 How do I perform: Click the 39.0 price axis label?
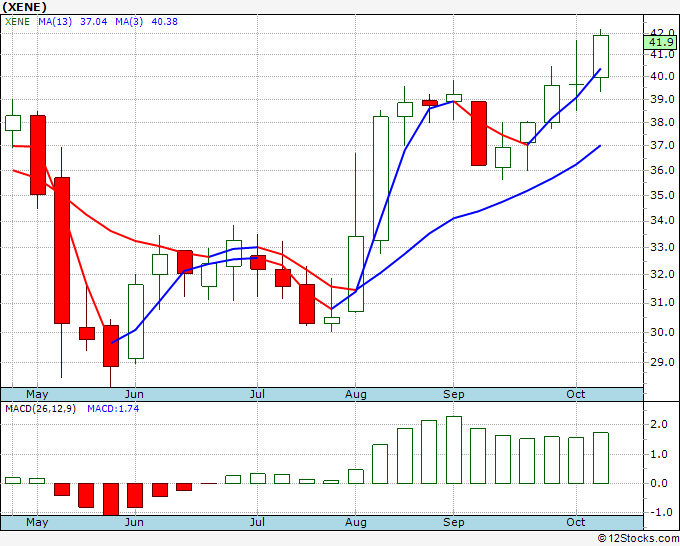tap(663, 99)
